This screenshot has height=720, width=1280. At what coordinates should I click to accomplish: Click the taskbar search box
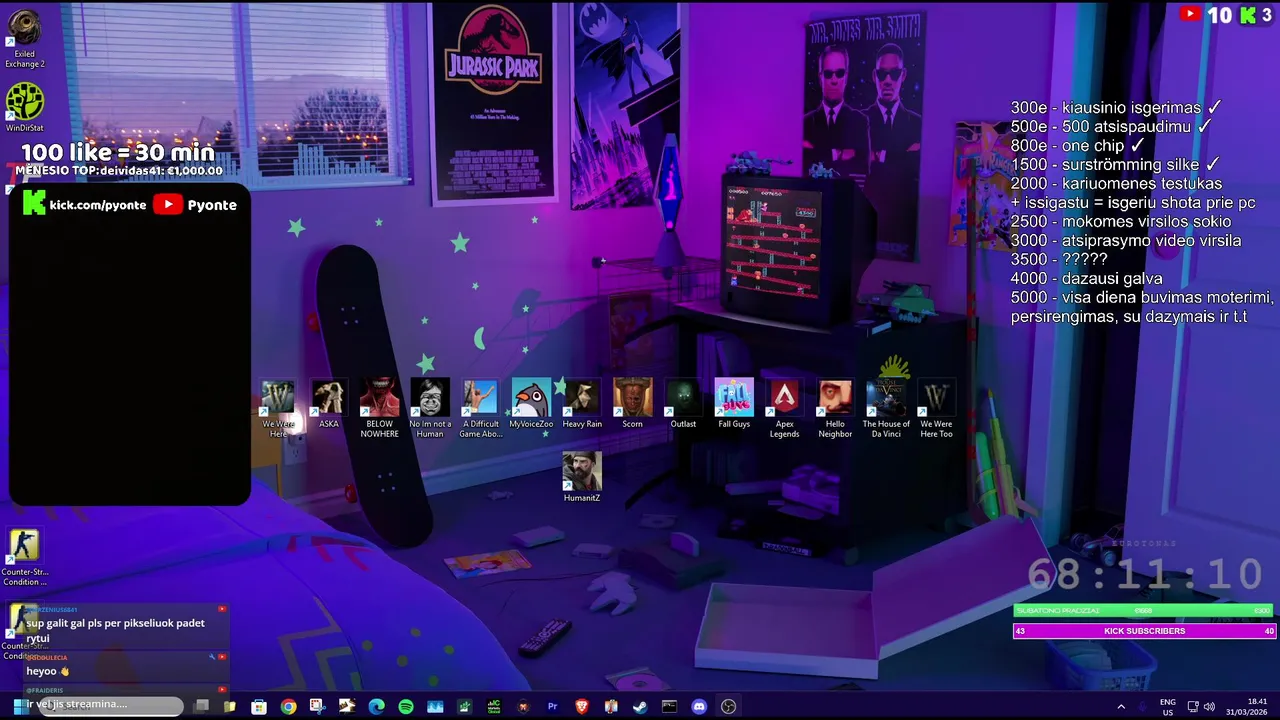point(111,707)
